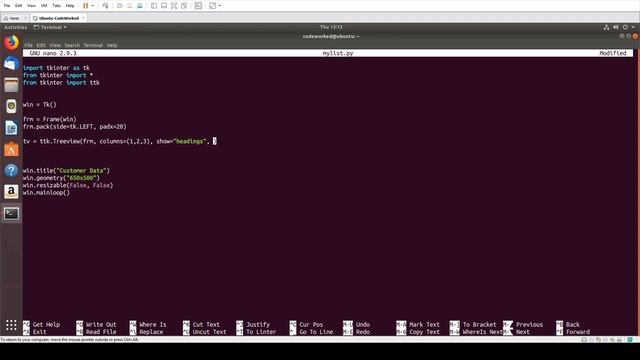
Task: Launch Rhythmbox music player from dock
Action: click(11, 106)
